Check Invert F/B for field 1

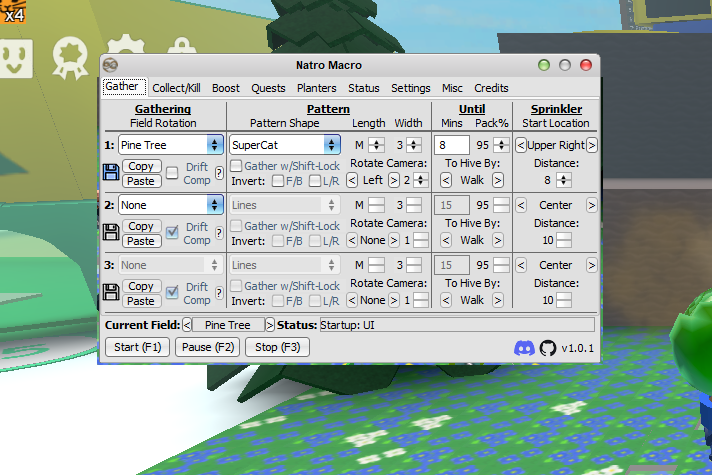(278, 181)
